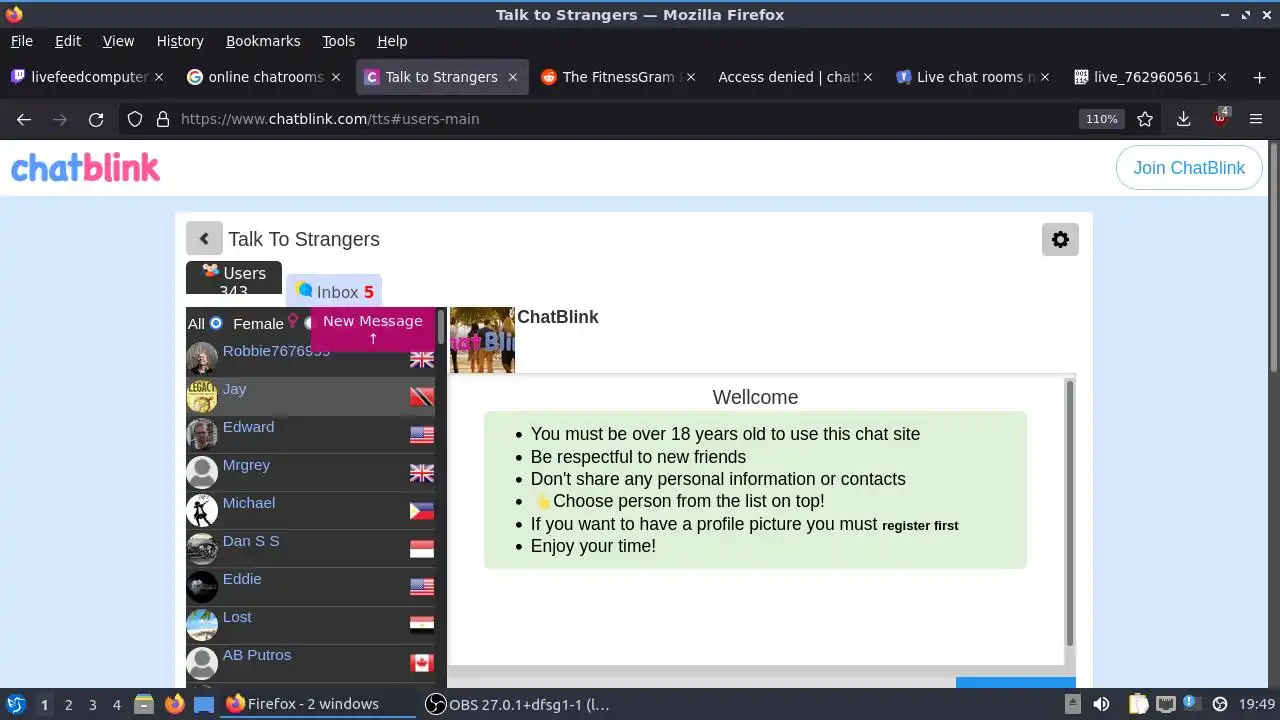Open chat settings via gear icon

point(1060,240)
